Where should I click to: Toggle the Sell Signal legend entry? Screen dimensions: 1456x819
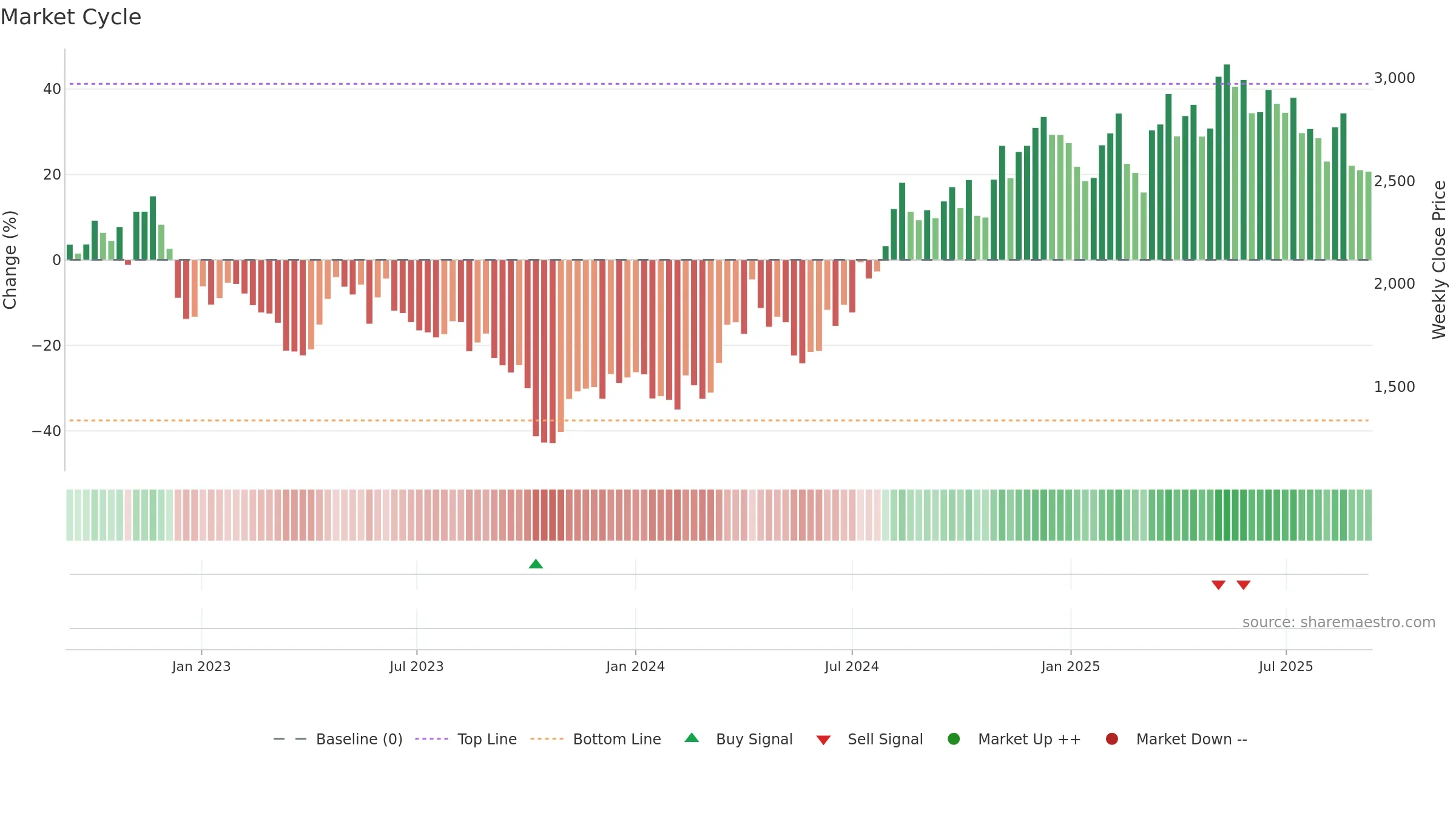869,739
